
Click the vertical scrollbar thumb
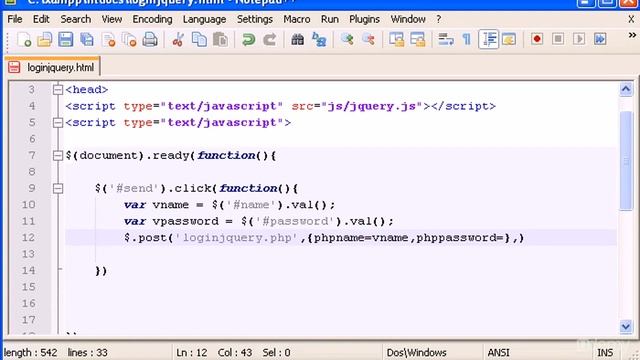tap(626, 160)
